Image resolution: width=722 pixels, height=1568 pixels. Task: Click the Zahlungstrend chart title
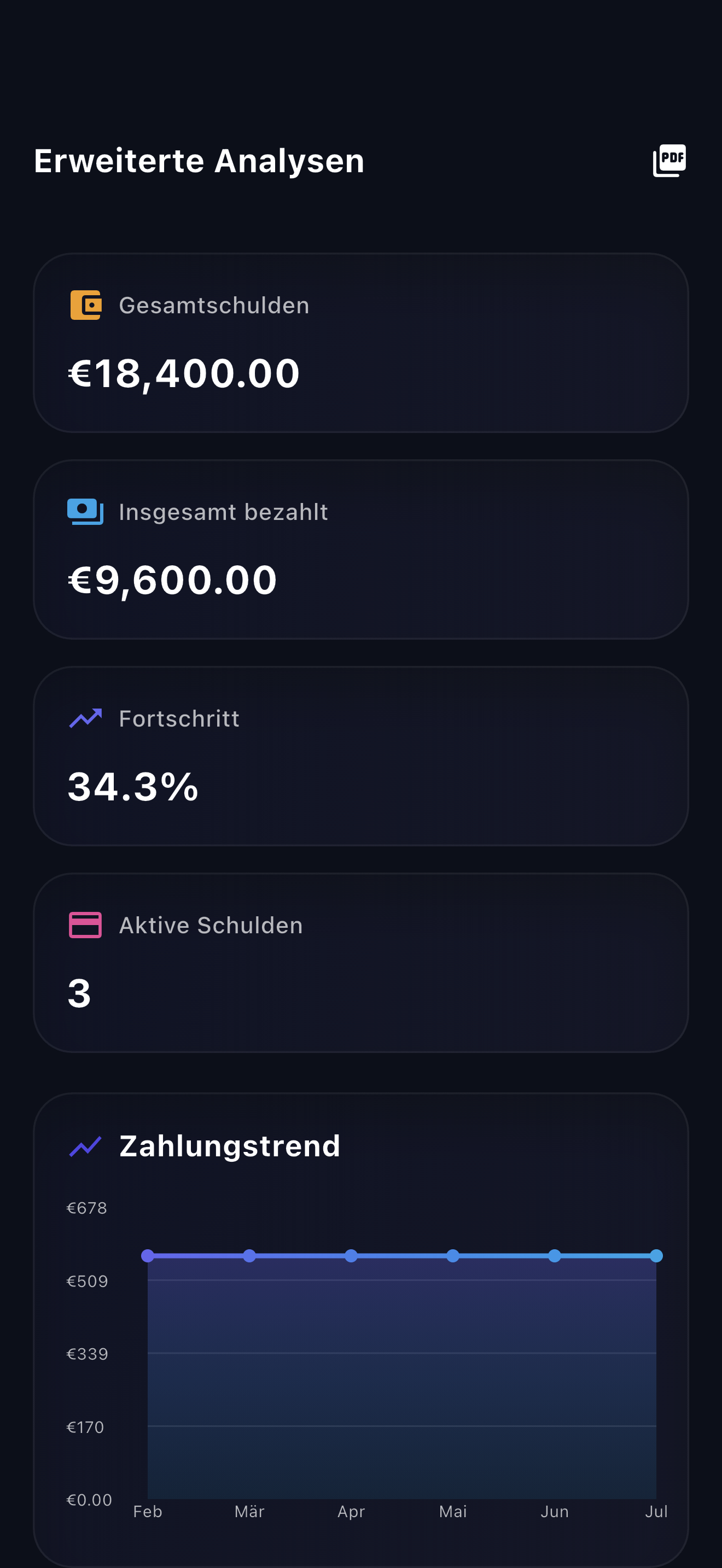[230, 1145]
